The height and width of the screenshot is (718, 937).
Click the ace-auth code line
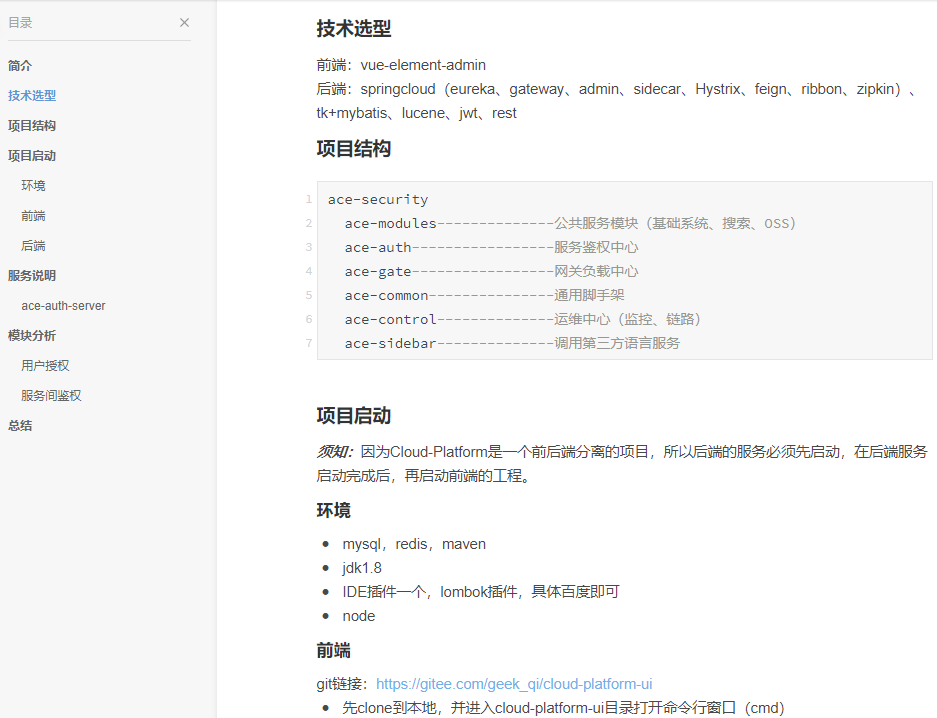[x=491, y=247]
